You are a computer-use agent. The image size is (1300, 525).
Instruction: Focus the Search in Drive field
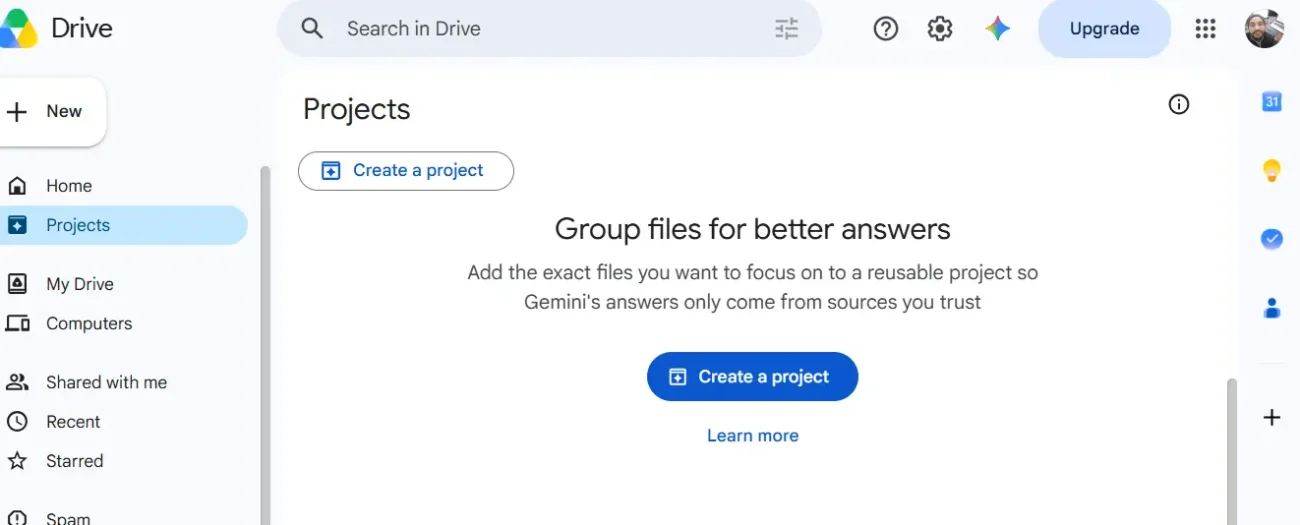(x=549, y=29)
